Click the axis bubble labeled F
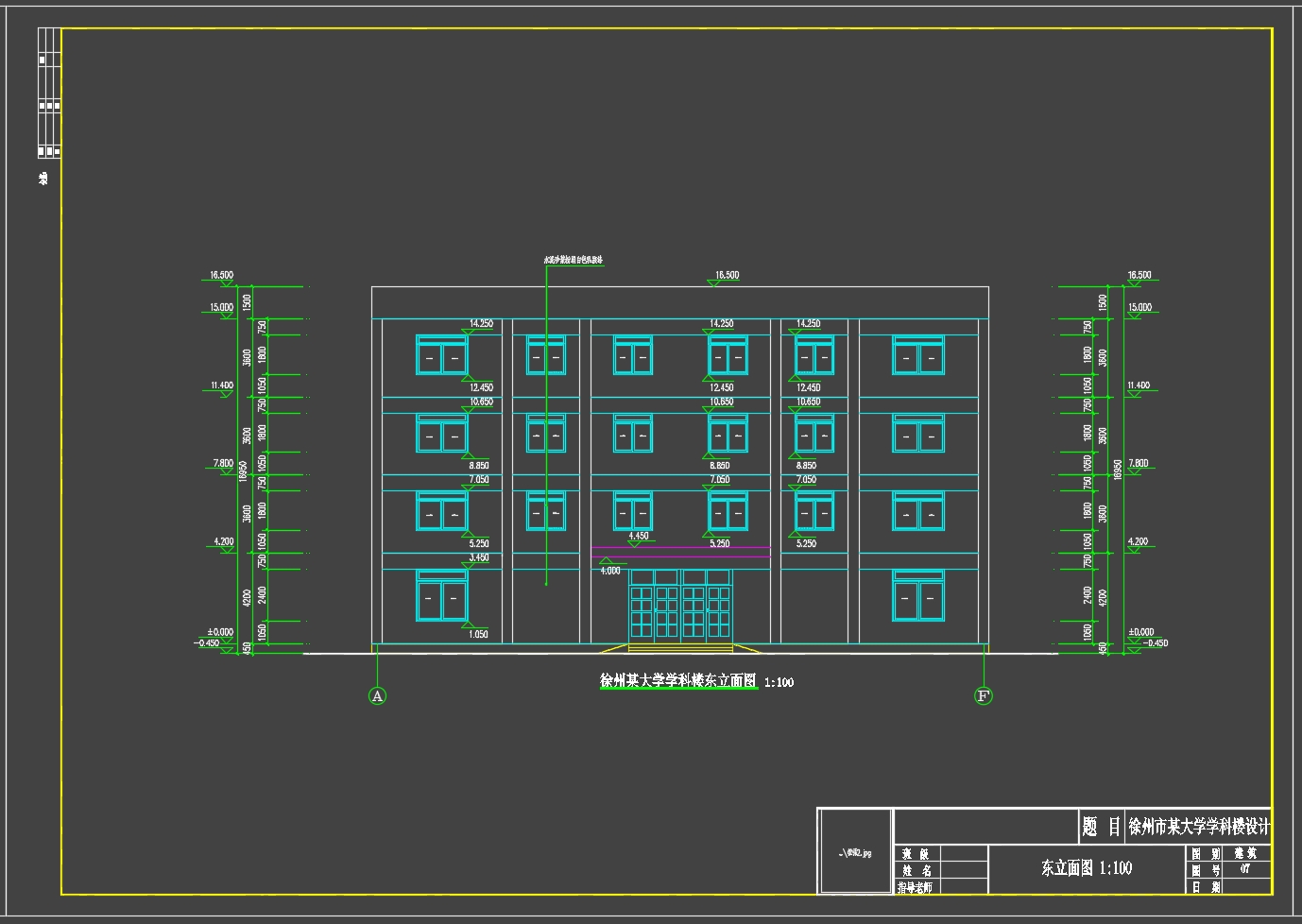Screen dimensions: 1302x924 point(983,696)
